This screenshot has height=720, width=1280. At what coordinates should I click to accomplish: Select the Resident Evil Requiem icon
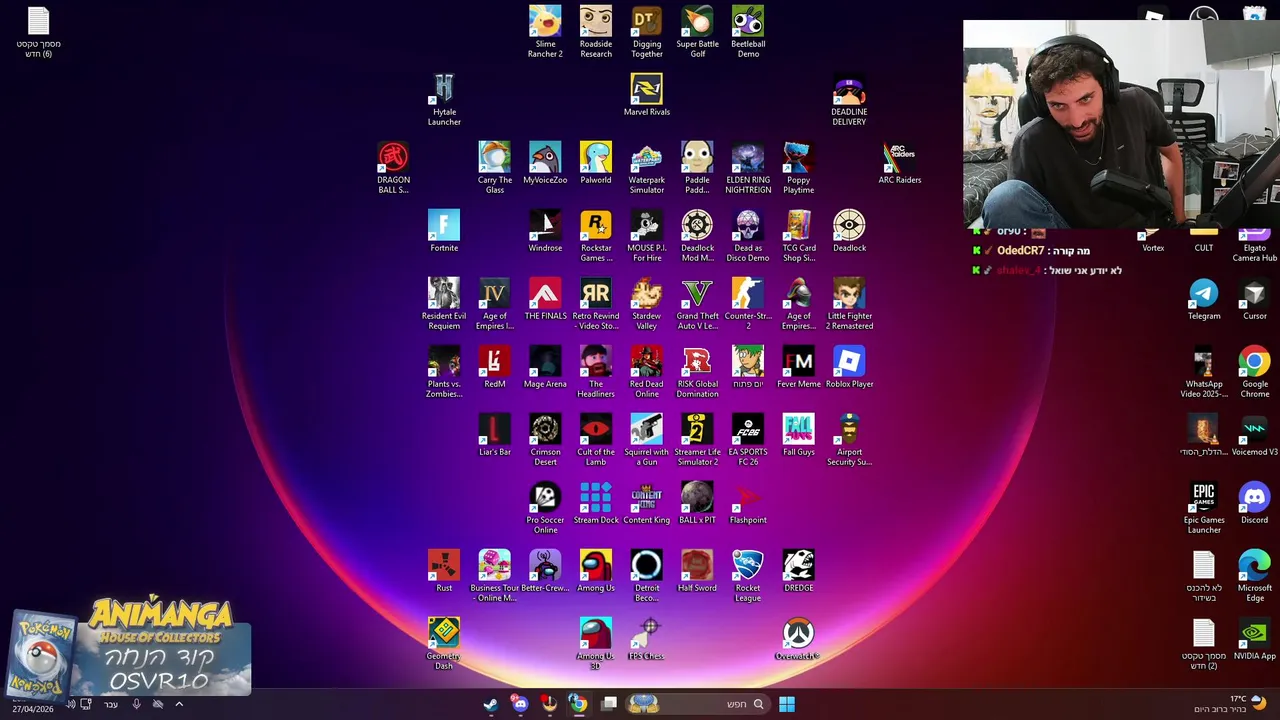click(x=444, y=304)
